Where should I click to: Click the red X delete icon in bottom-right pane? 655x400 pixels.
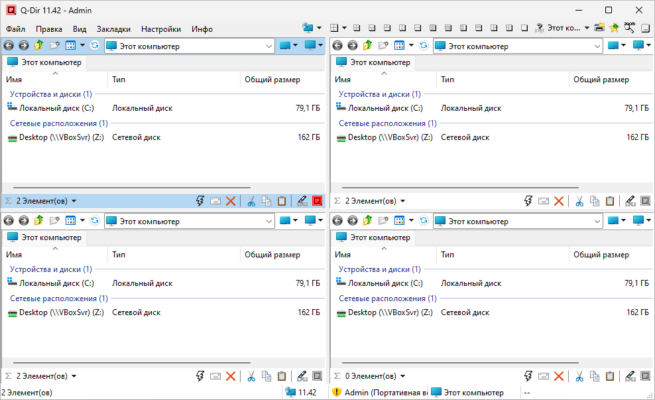coord(559,376)
